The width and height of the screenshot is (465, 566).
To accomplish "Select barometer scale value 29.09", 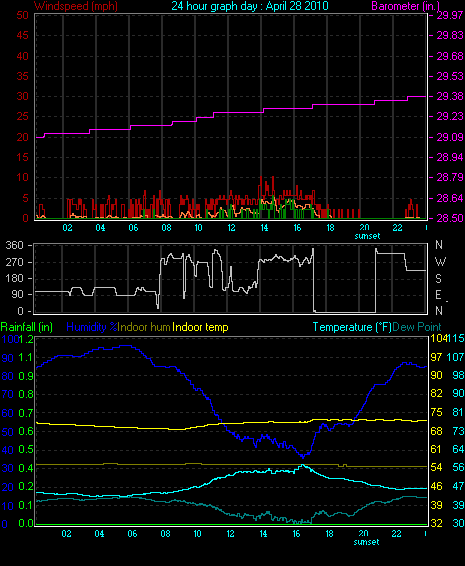I will pos(450,137).
